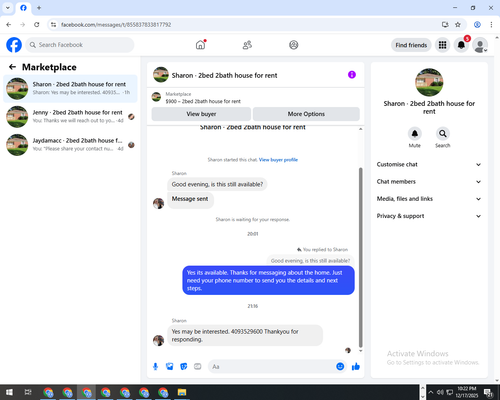The height and width of the screenshot is (400, 500).
Task: Open the volume control in system tray
Action: point(440,392)
